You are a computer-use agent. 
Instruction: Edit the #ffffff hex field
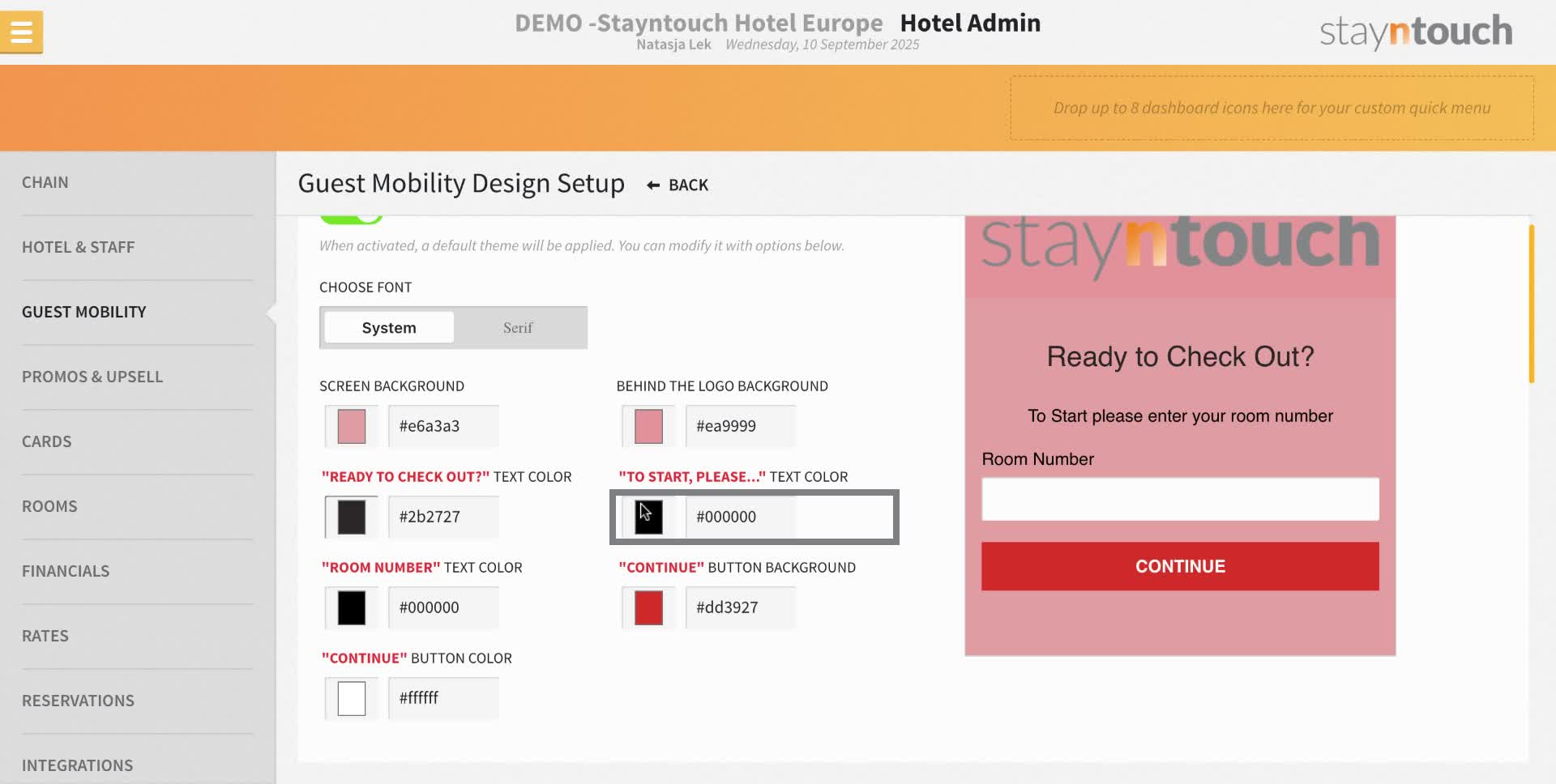click(443, 698)
